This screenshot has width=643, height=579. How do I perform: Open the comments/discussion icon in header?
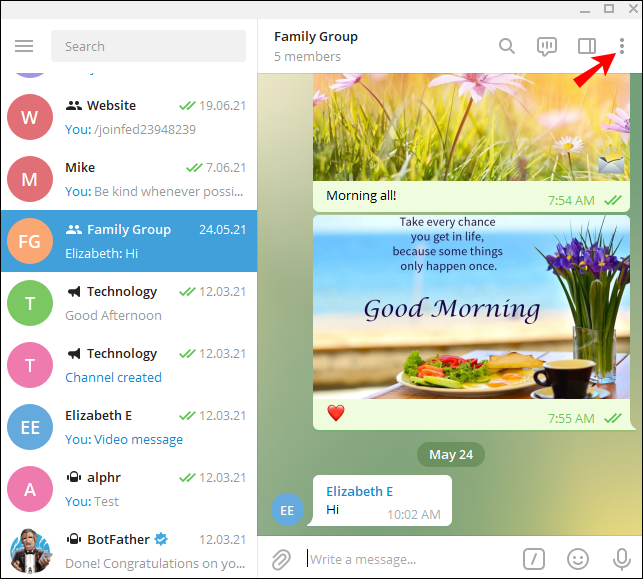pos(547,46)
